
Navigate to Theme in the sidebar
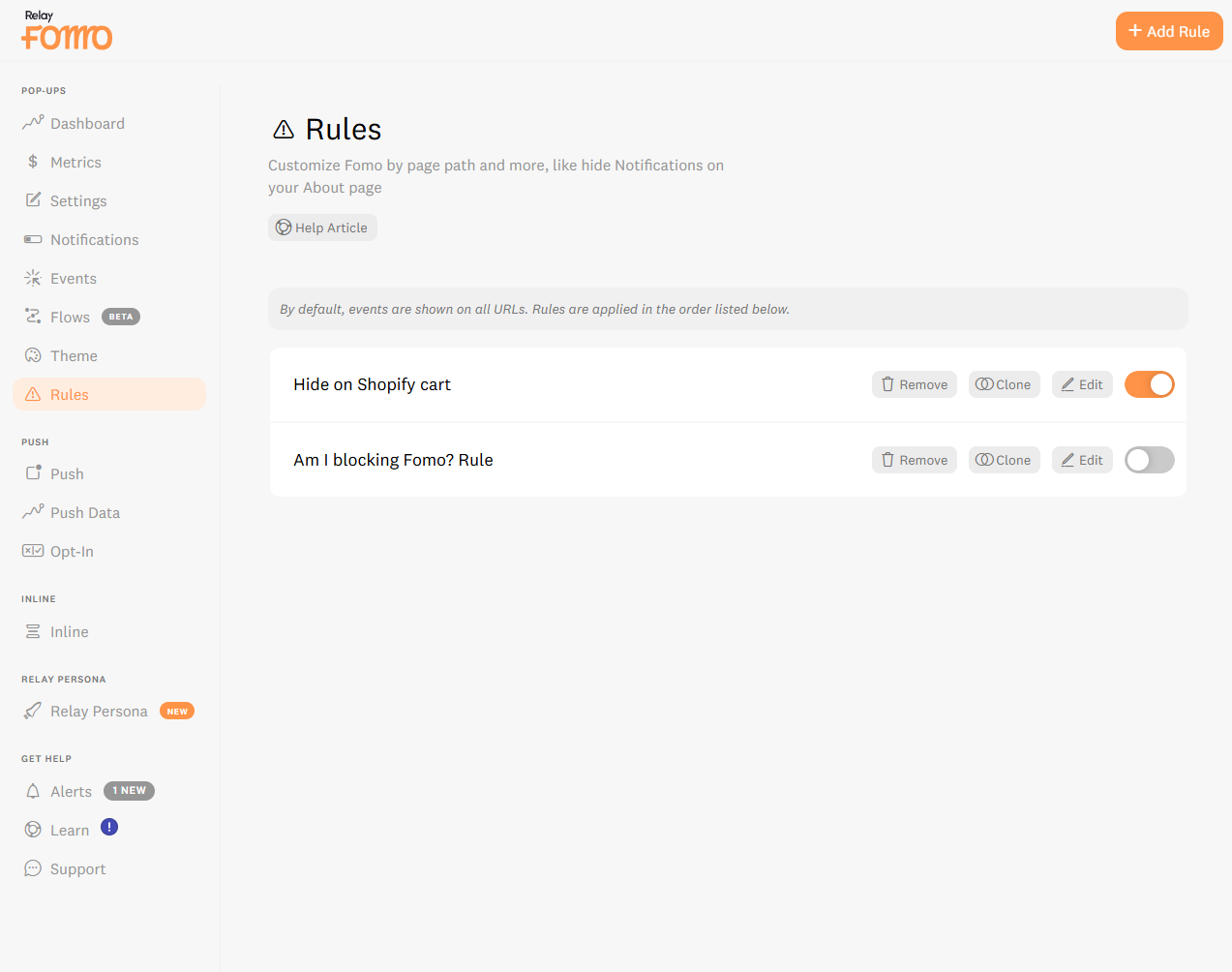tap(109, 355)
